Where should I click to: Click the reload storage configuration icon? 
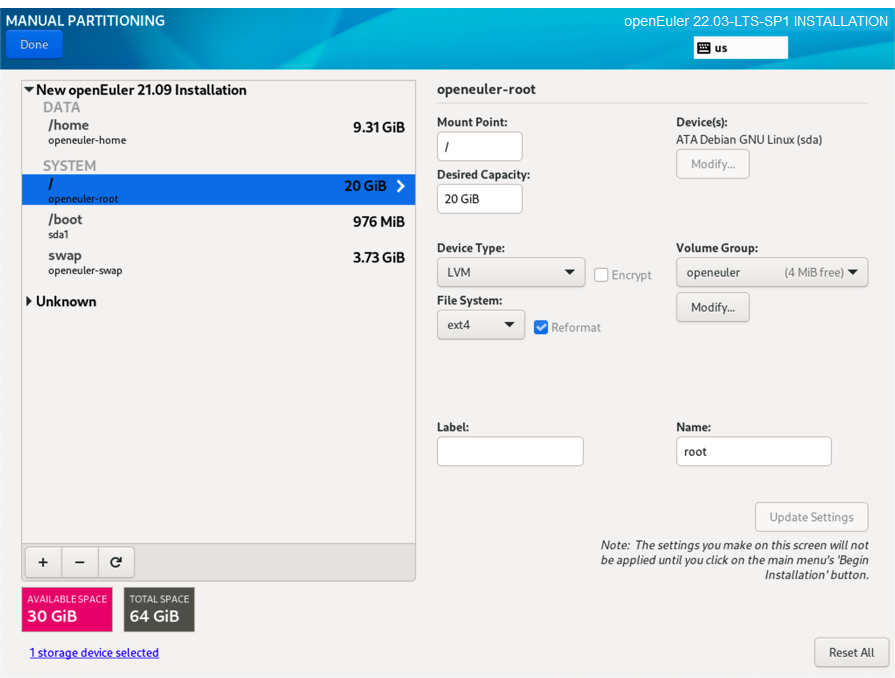[116, 562]
